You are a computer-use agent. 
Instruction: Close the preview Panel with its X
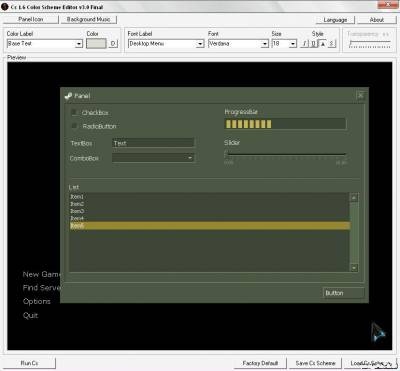click(x=361, y=96)
